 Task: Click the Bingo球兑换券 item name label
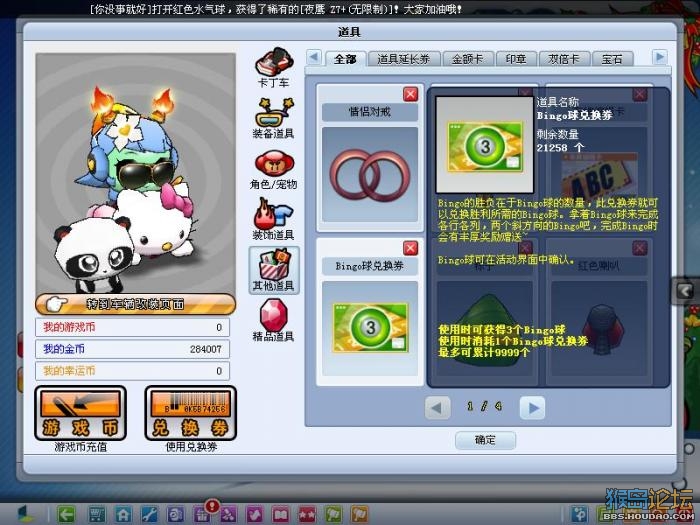370,266
